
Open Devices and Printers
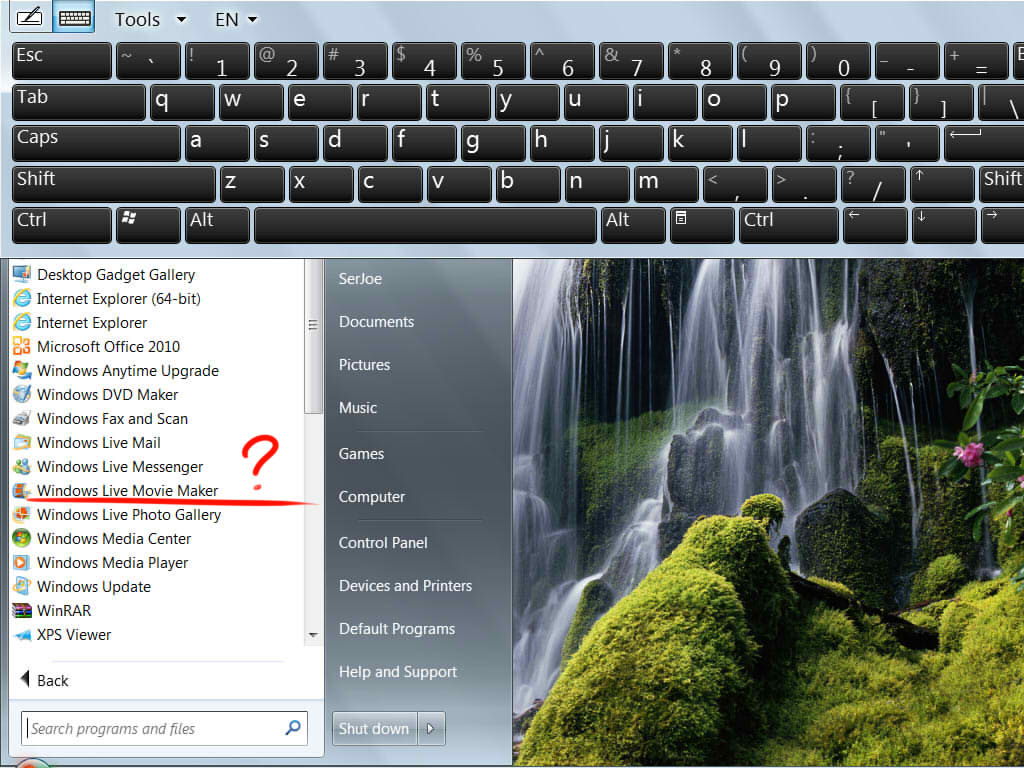coord(405,586)
